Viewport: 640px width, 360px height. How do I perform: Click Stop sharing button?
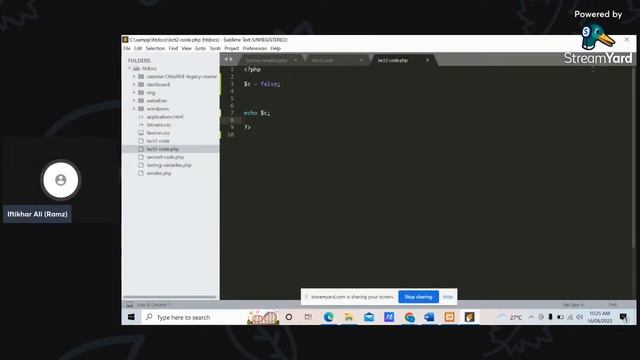(x=418, y=297)
